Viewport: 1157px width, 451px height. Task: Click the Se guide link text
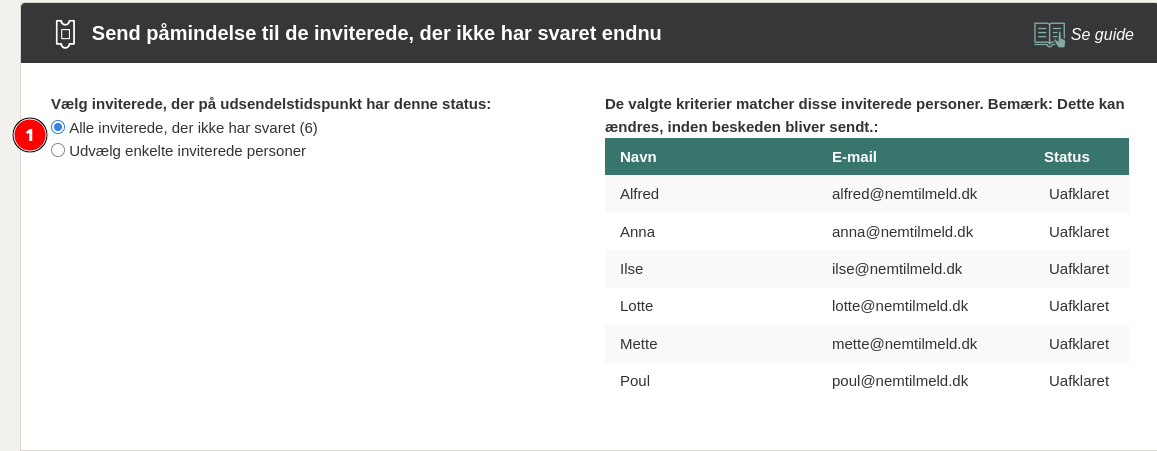point(1101,35)
